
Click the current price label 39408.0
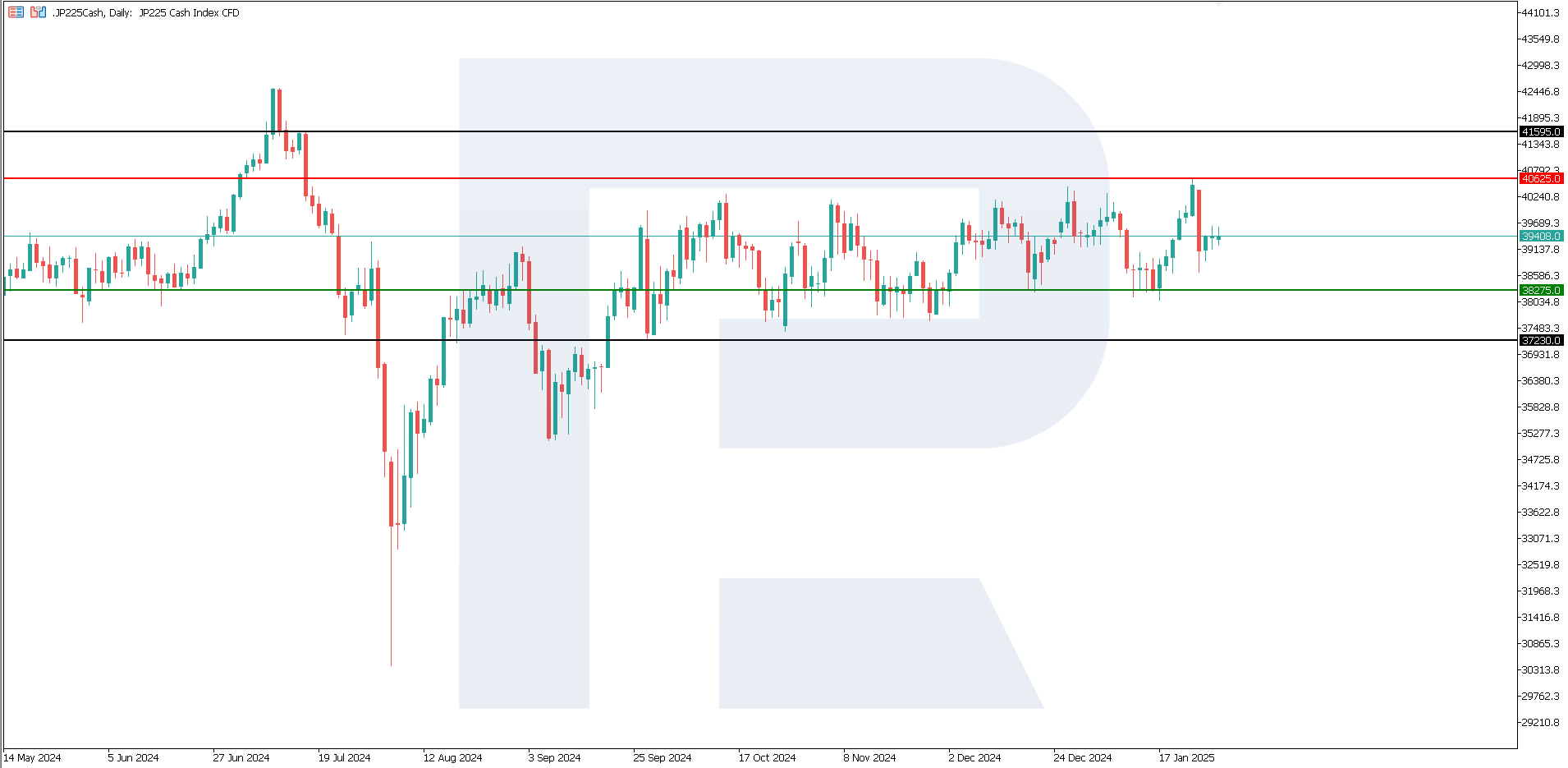1541,237
